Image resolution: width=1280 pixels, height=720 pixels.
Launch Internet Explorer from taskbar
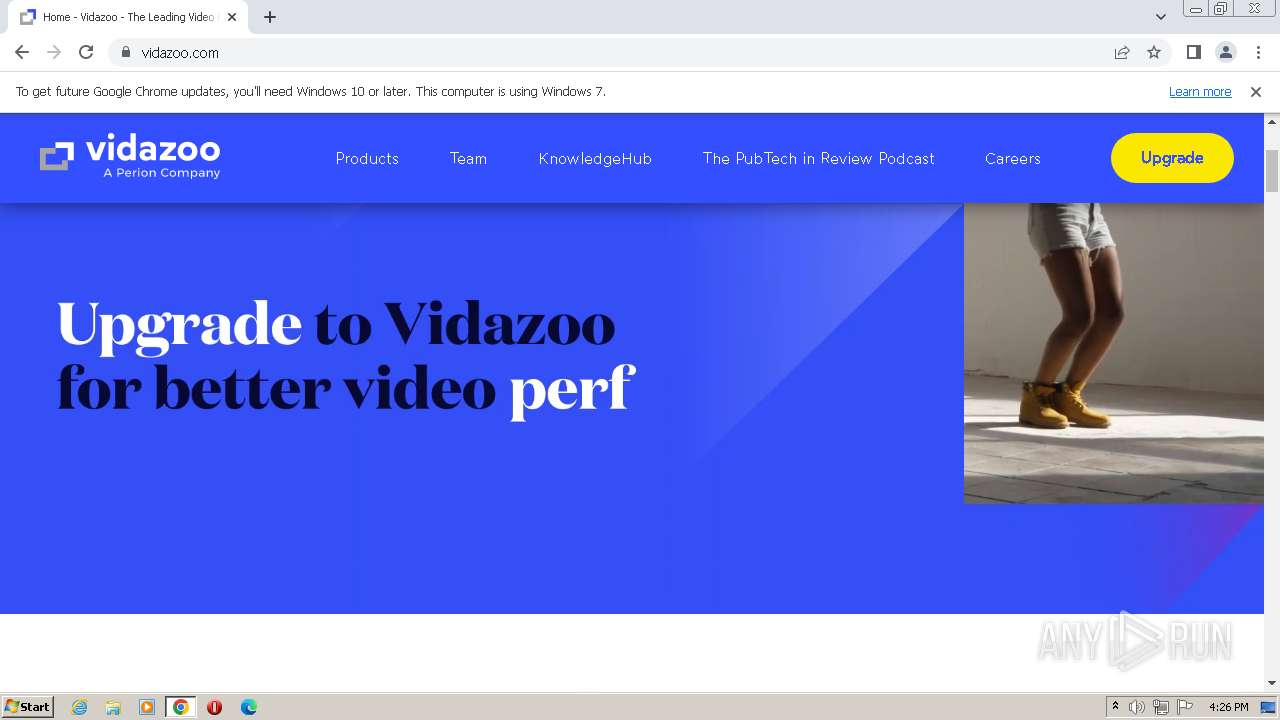(79, 707)
